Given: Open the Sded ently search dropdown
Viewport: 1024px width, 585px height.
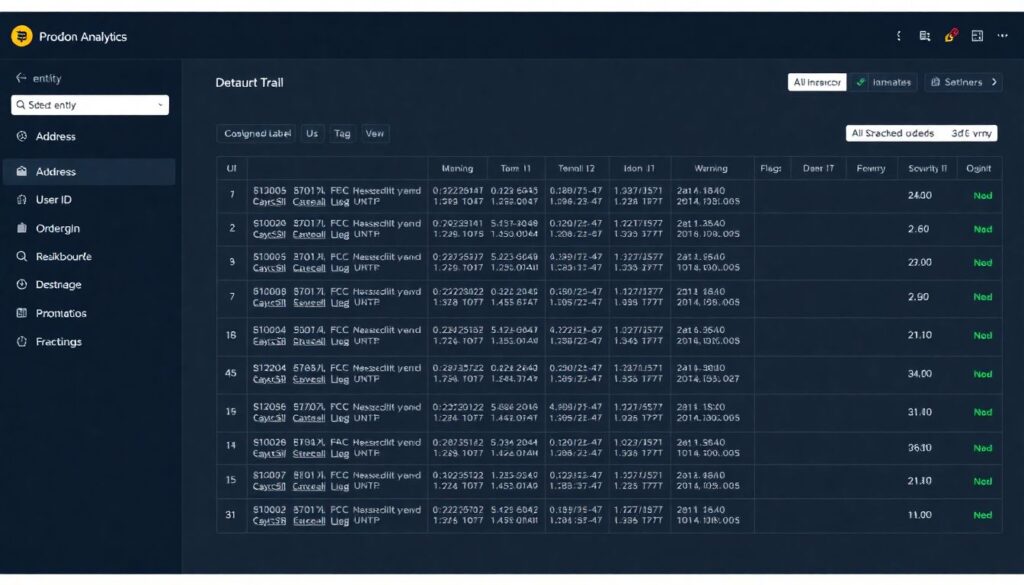Looking at the screenshot, I should click(90, 104).
